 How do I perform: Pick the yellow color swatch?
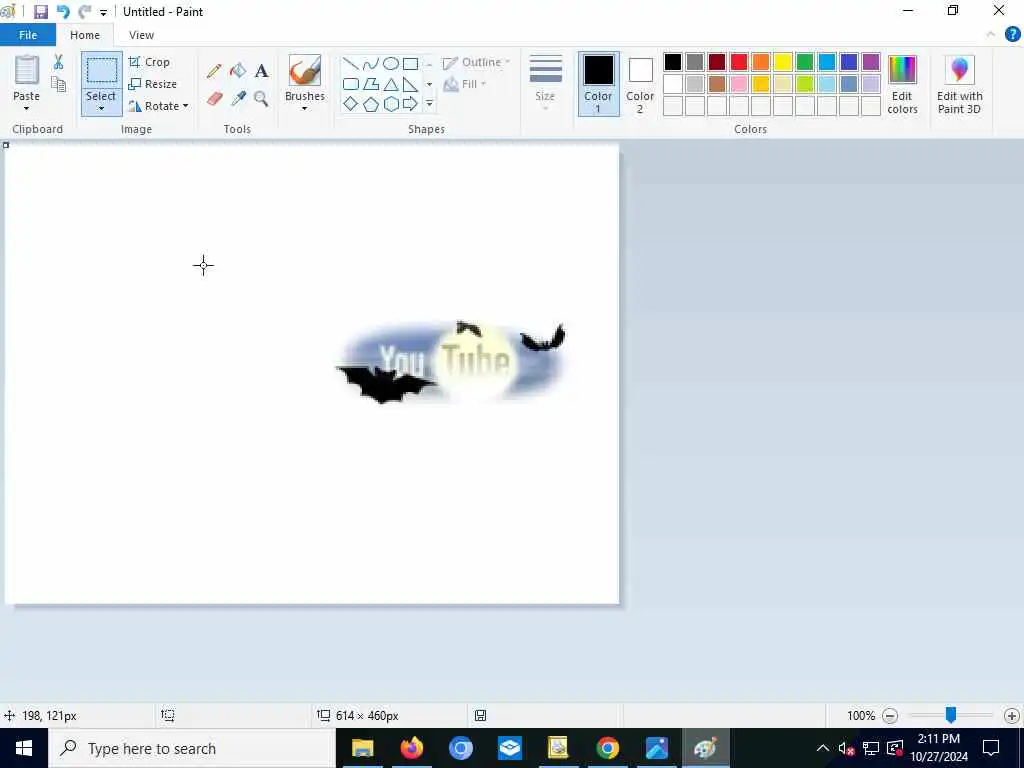click(x=782, y=62)
